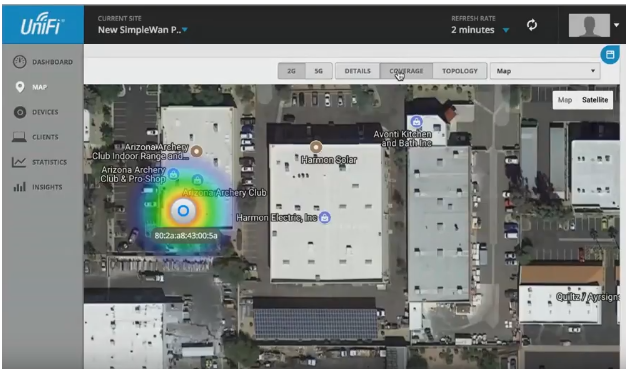
Task: Switch to the Details tab
Action: click(358, 71)
